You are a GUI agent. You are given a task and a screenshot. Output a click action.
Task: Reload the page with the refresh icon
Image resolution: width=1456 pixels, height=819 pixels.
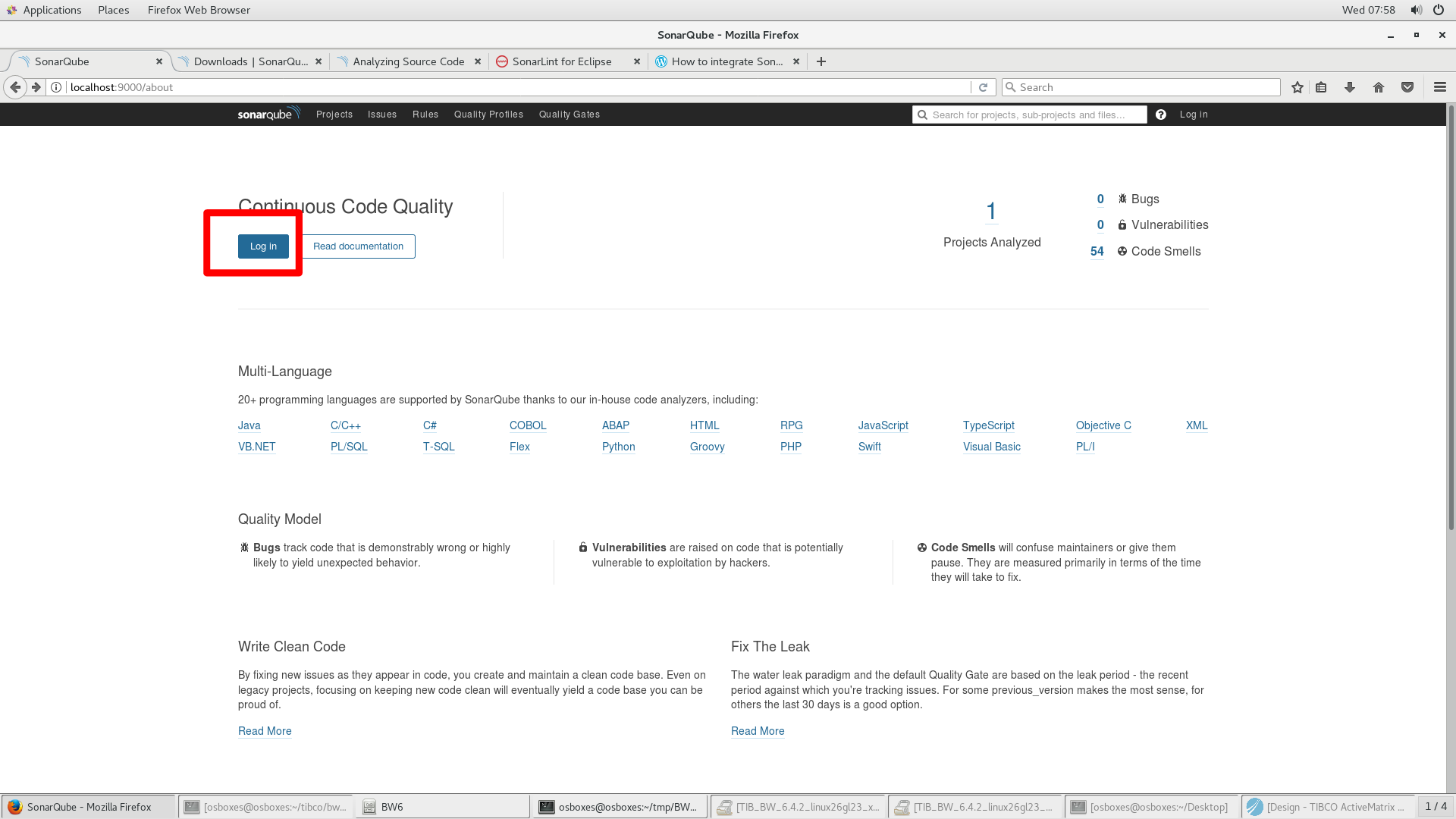983,87
